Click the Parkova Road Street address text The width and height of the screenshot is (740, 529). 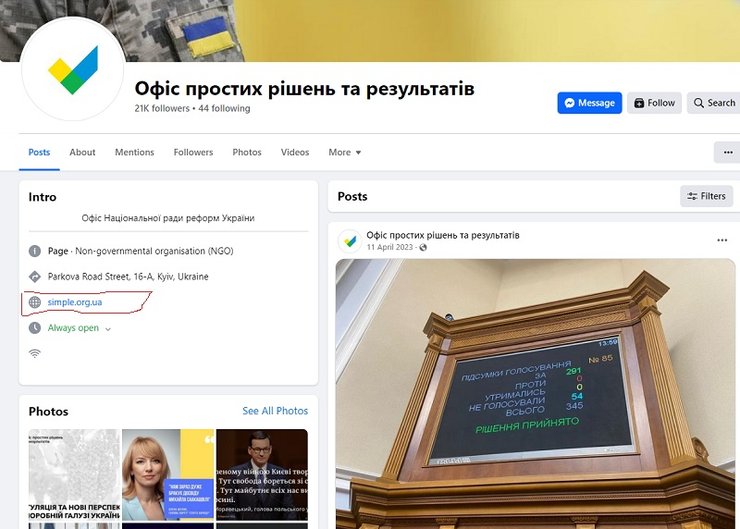pyautogui.click(x=128, y=277)
